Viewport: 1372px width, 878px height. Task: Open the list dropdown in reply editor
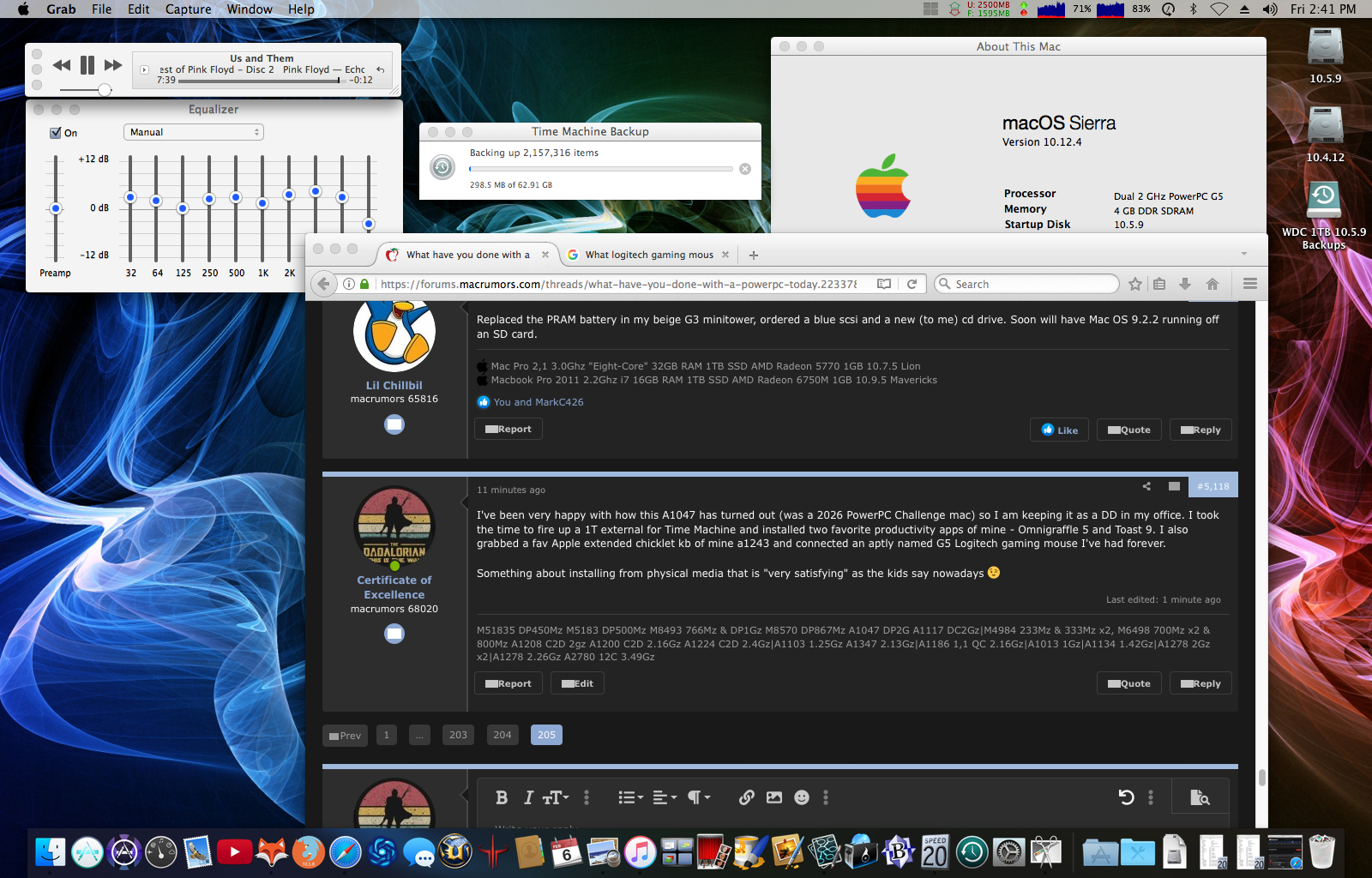point(631,797)
